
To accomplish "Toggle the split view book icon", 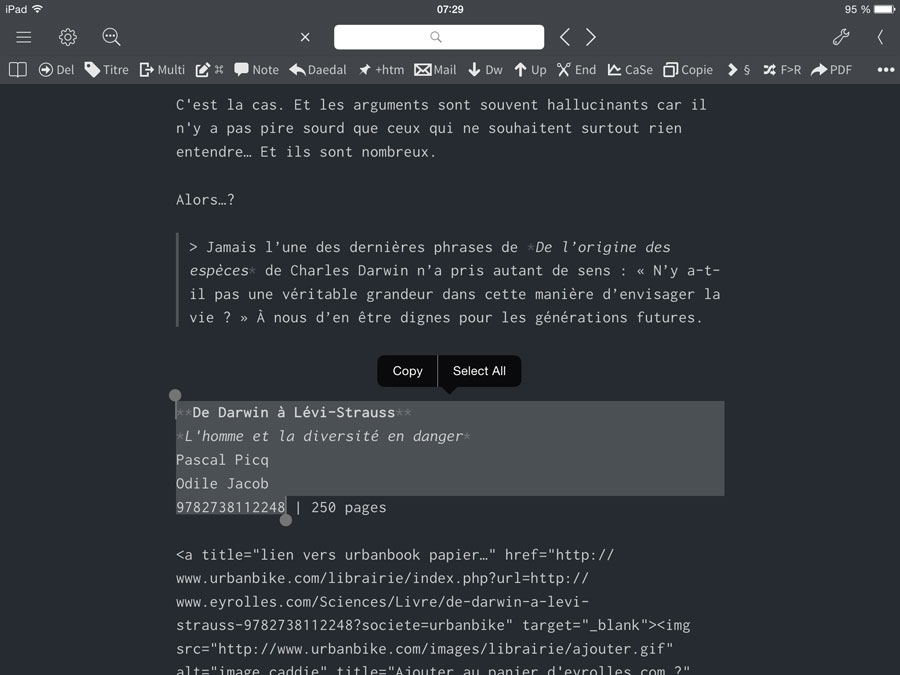I will pyautogui.click(x=18, y=70).
